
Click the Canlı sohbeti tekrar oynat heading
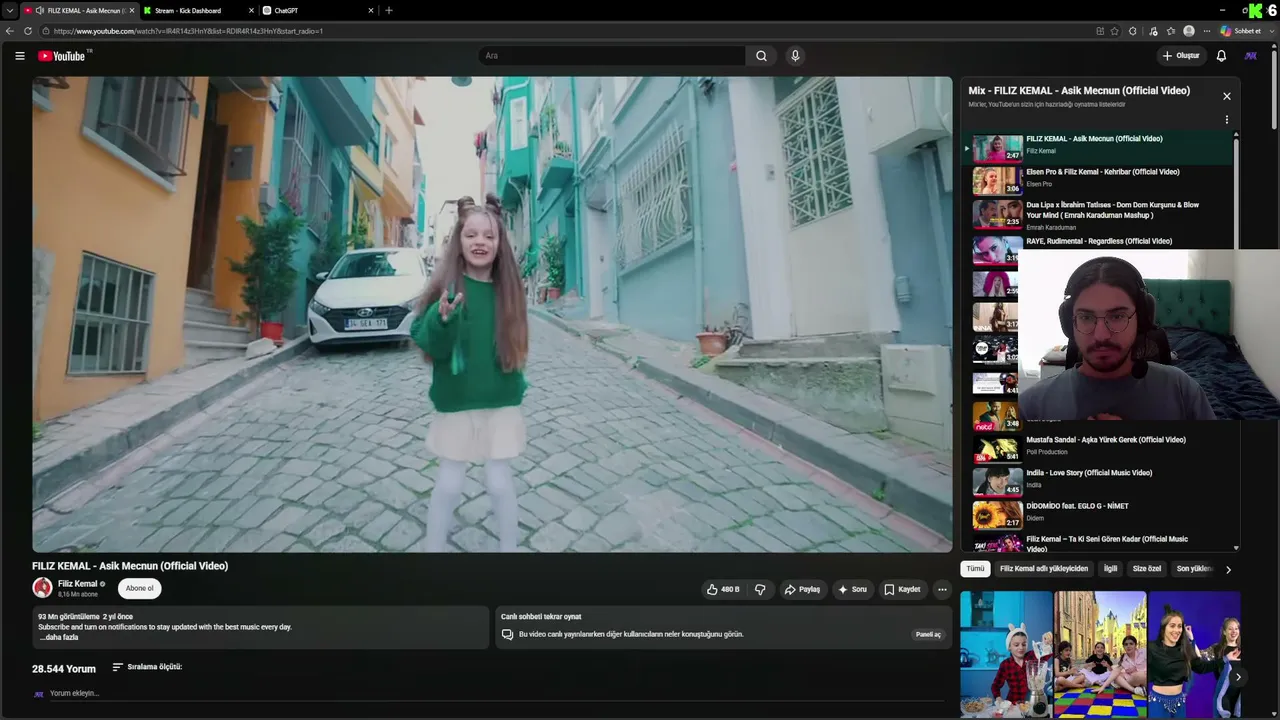click(541, 617)
